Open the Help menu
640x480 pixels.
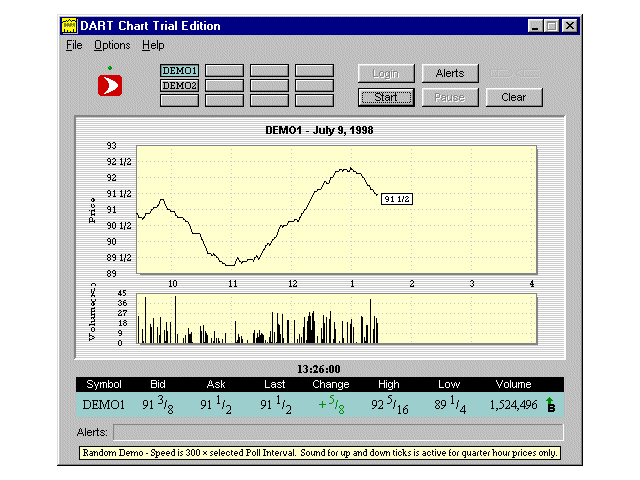coord(153,45)
